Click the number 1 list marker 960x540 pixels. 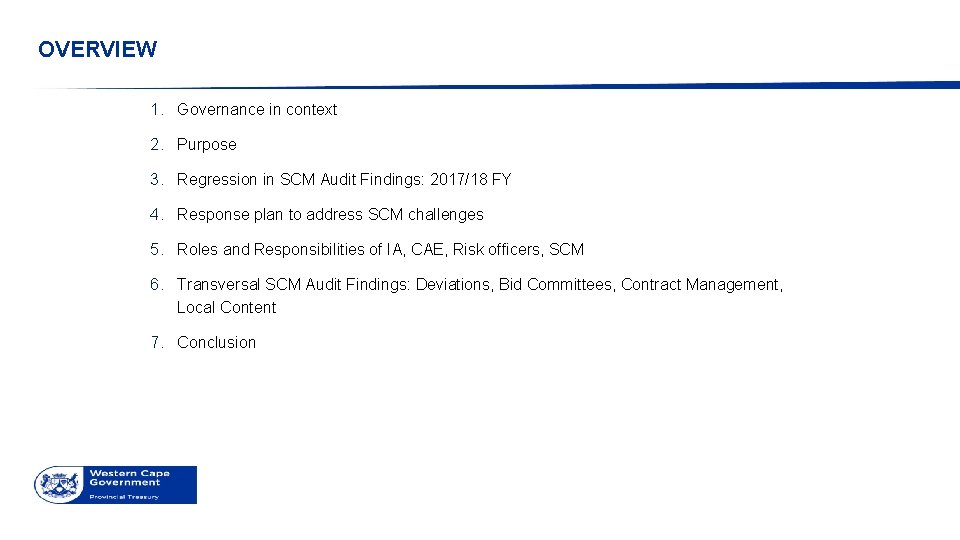[157, 110]
